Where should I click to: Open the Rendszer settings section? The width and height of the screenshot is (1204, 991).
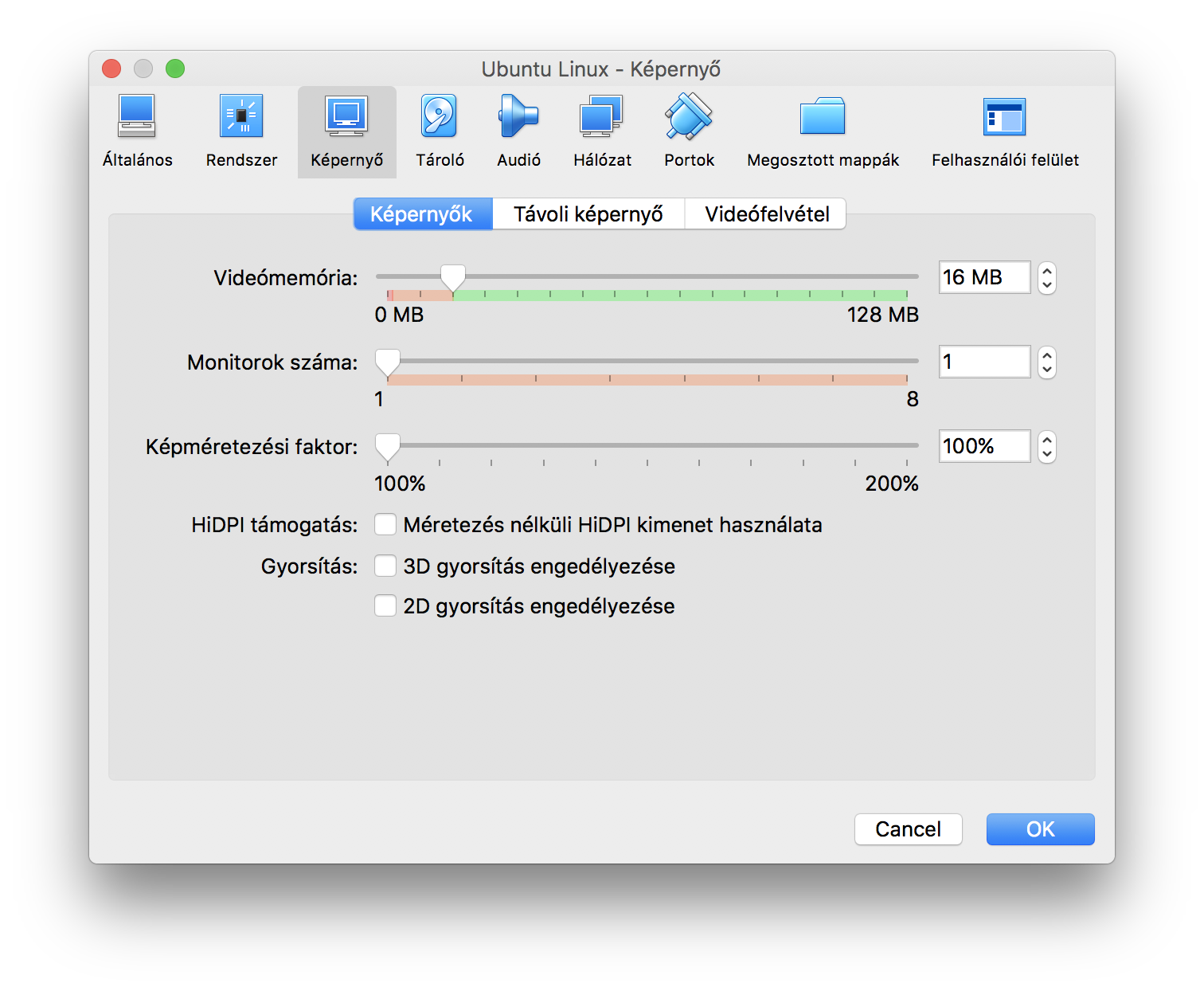pos(241,131)
